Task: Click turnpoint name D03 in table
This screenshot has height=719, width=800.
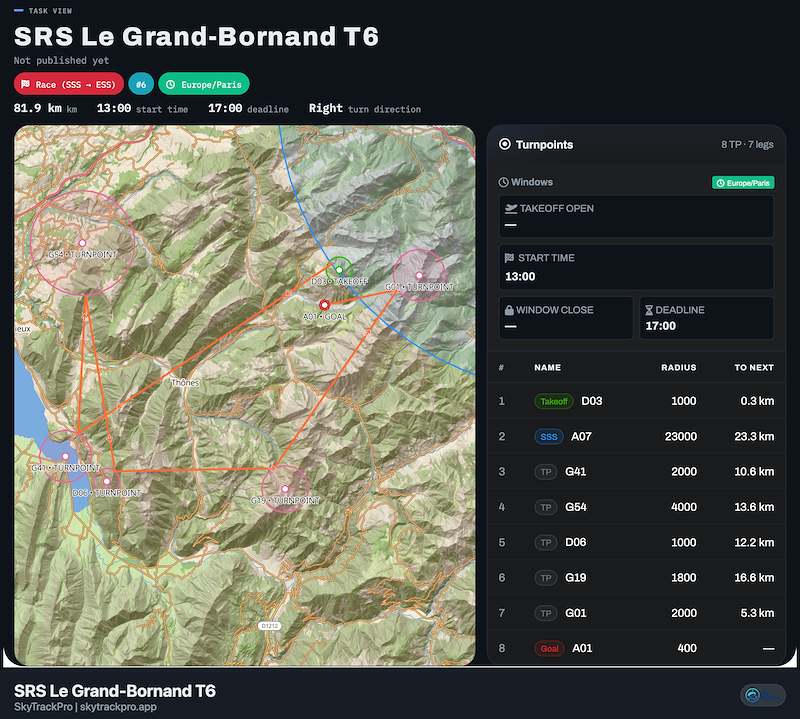Action: tap(592, 401)
